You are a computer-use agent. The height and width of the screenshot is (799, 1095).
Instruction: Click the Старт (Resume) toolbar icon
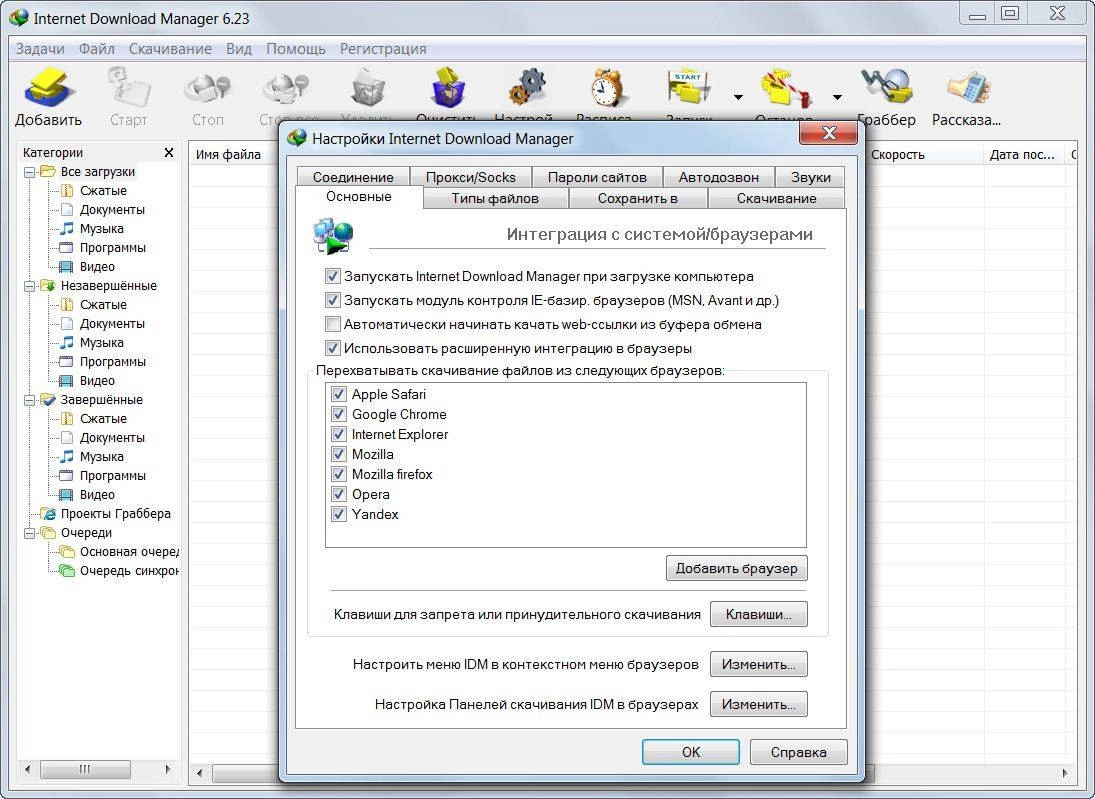tap(128, 87)
